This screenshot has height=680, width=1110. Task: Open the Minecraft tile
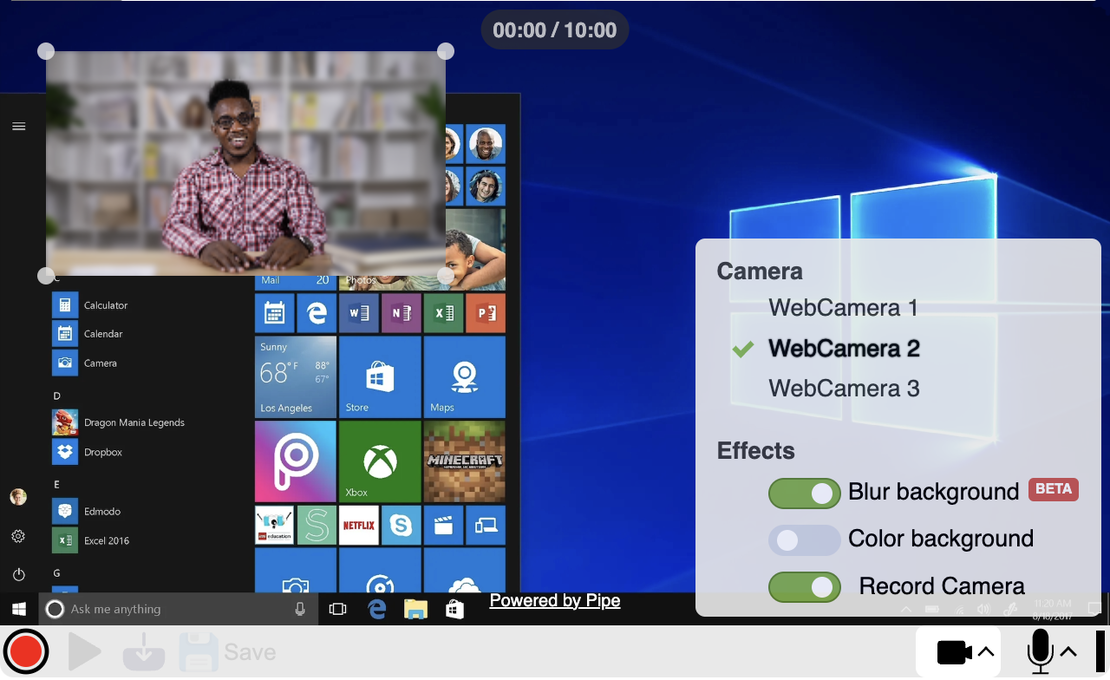tap(464, 461)
